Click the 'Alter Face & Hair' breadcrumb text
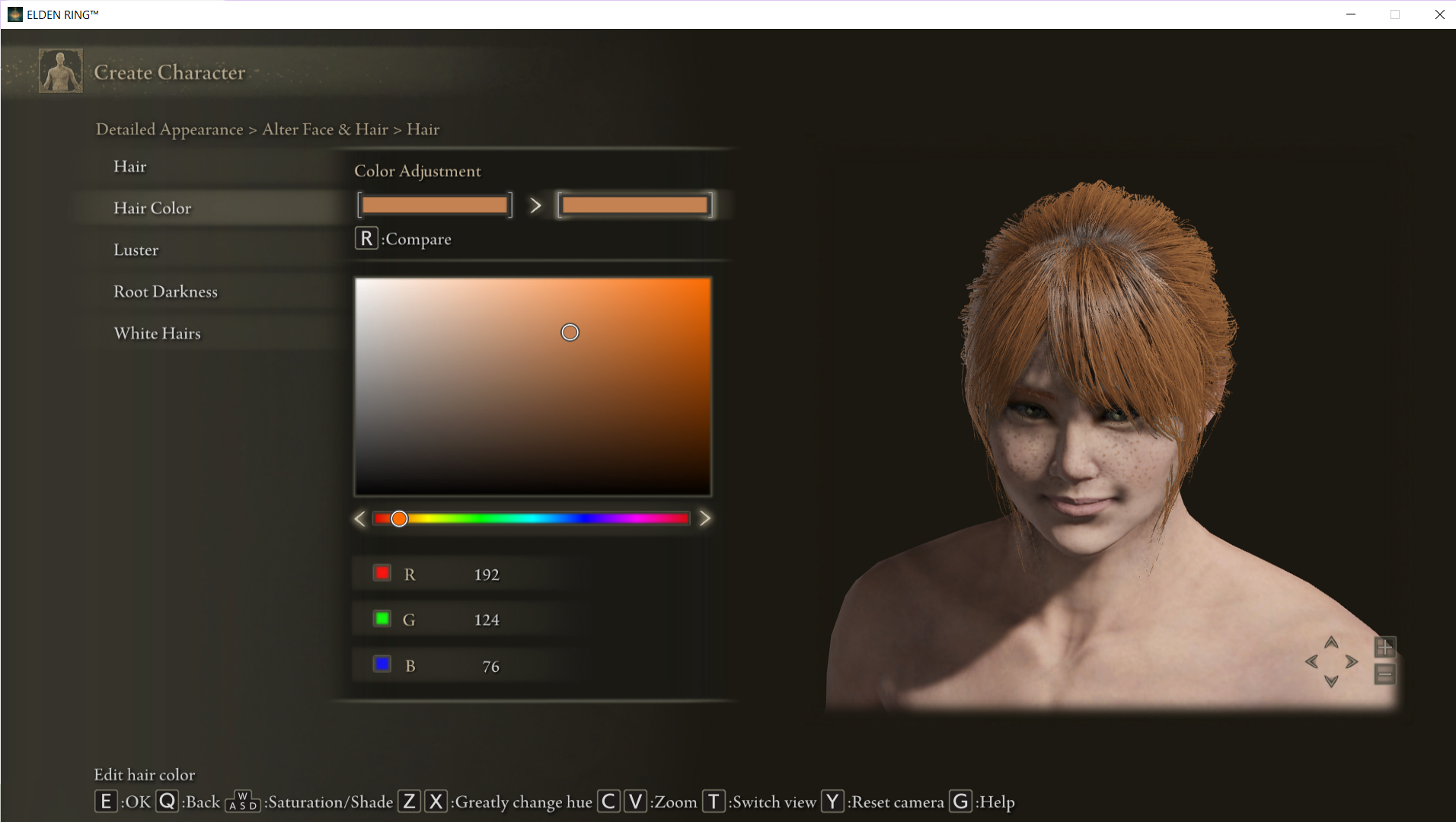Viewport: 1456px width, 822px height. 325,129
